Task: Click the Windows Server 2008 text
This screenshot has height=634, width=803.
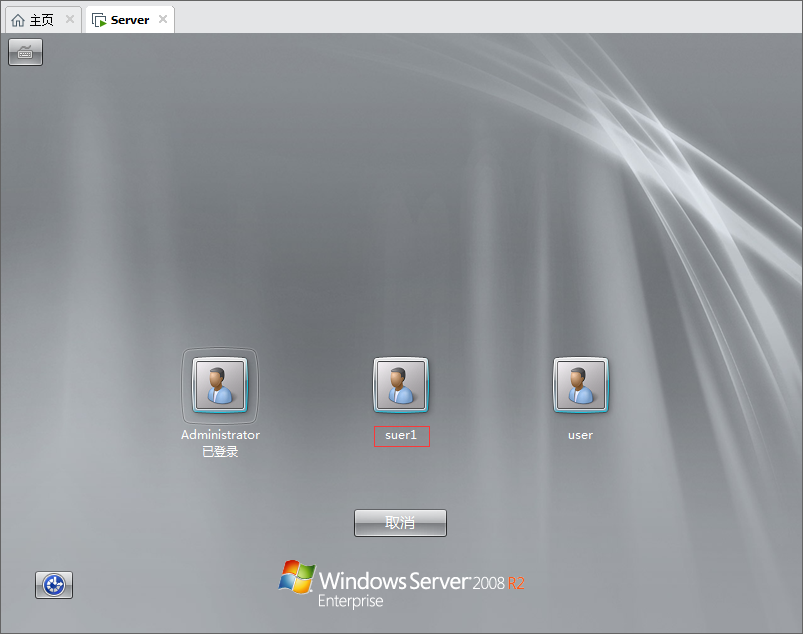Action: (412, 581)
